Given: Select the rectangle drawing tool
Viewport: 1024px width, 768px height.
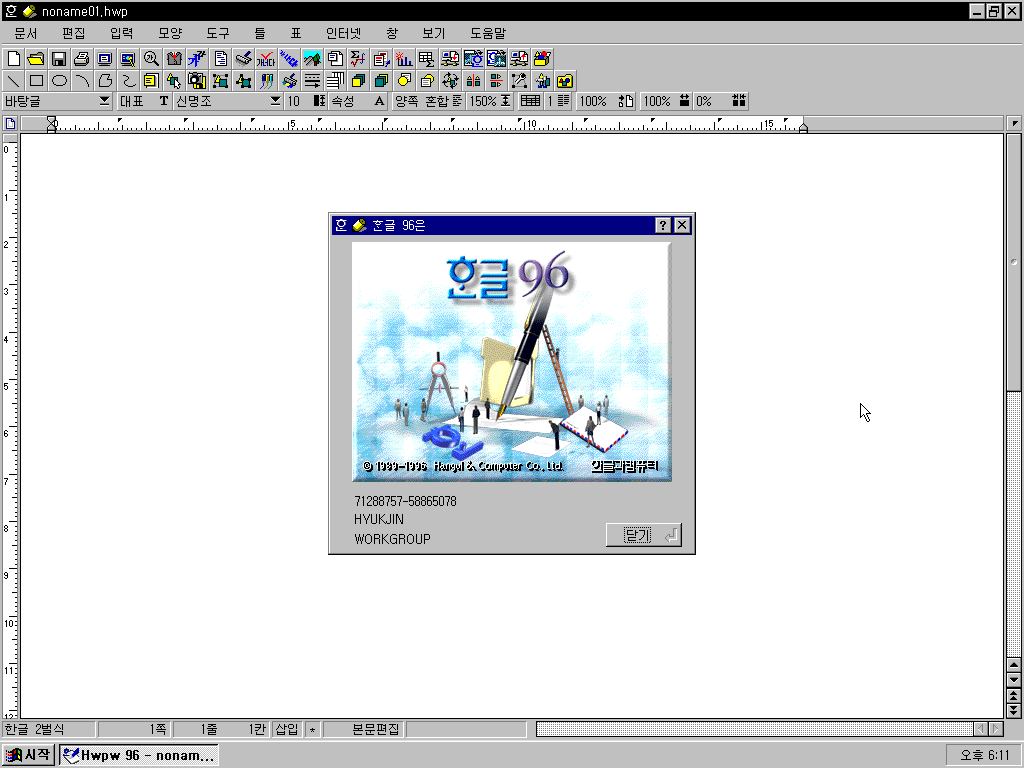Looking at the screenshot, I should point(36,81).
